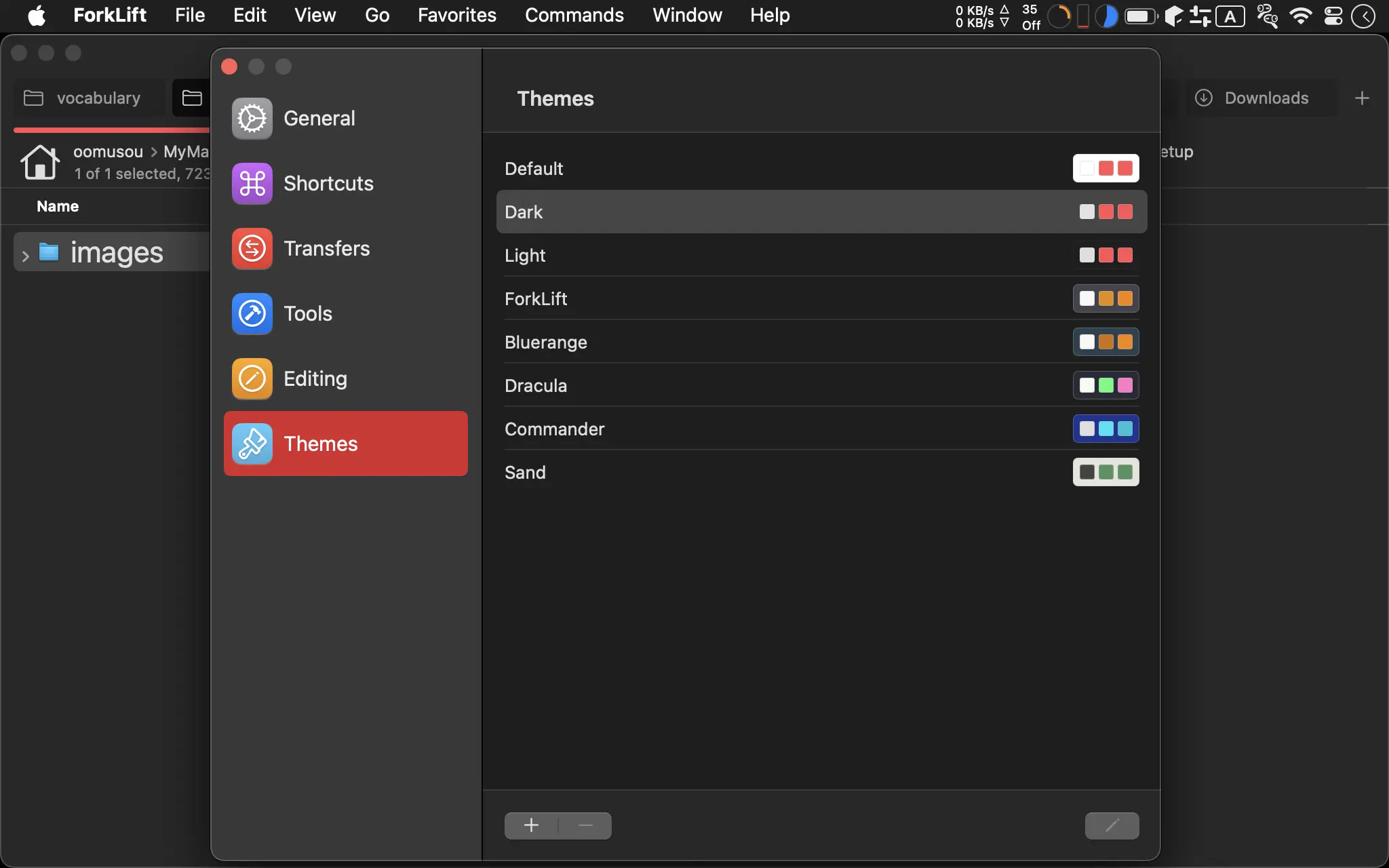The width and height of the screenshot is (1389, 868).
Task: Select the Dark theme row
Action: 821,212
